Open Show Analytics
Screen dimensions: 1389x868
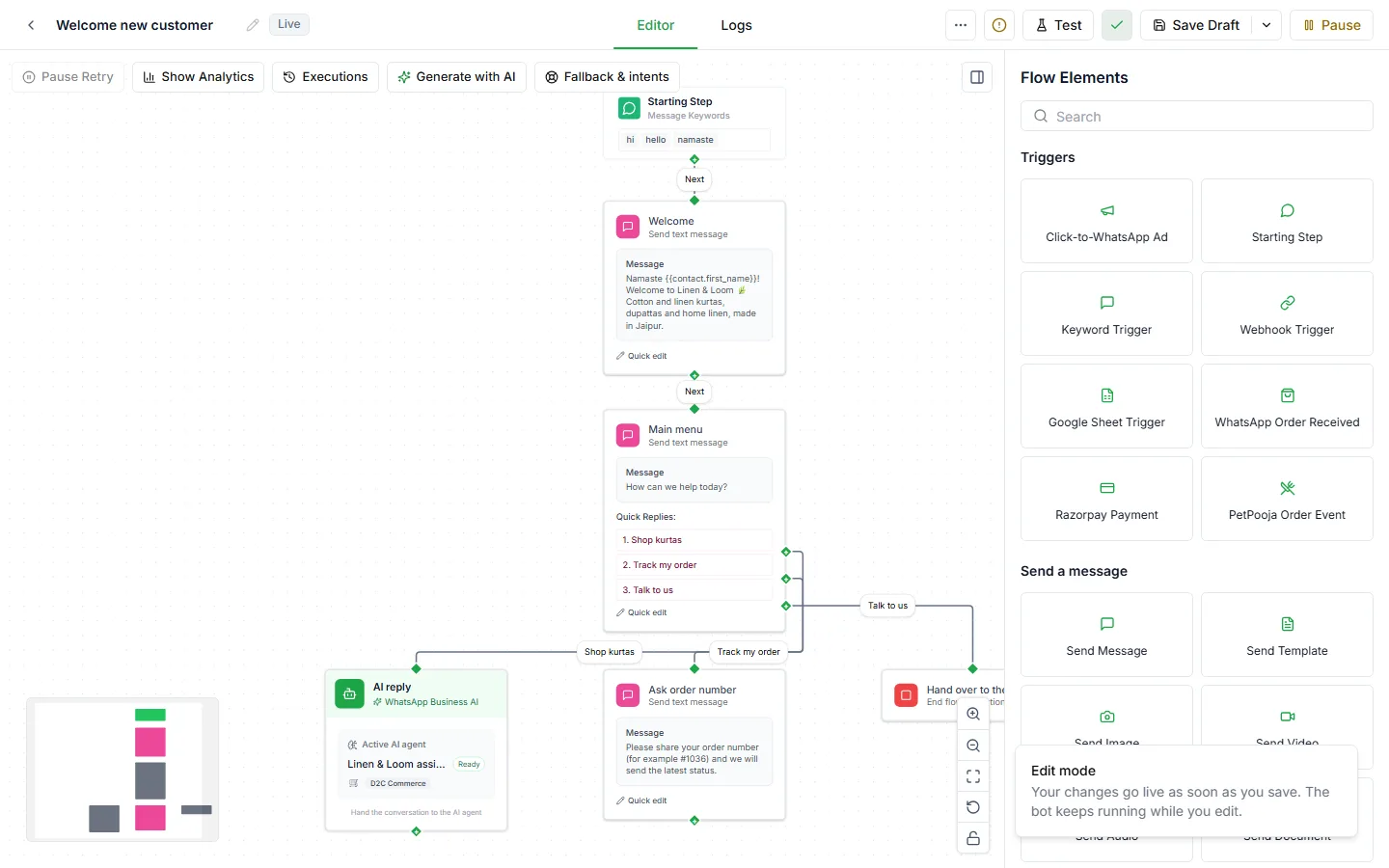pyautogui.click(x=198, y=77)
